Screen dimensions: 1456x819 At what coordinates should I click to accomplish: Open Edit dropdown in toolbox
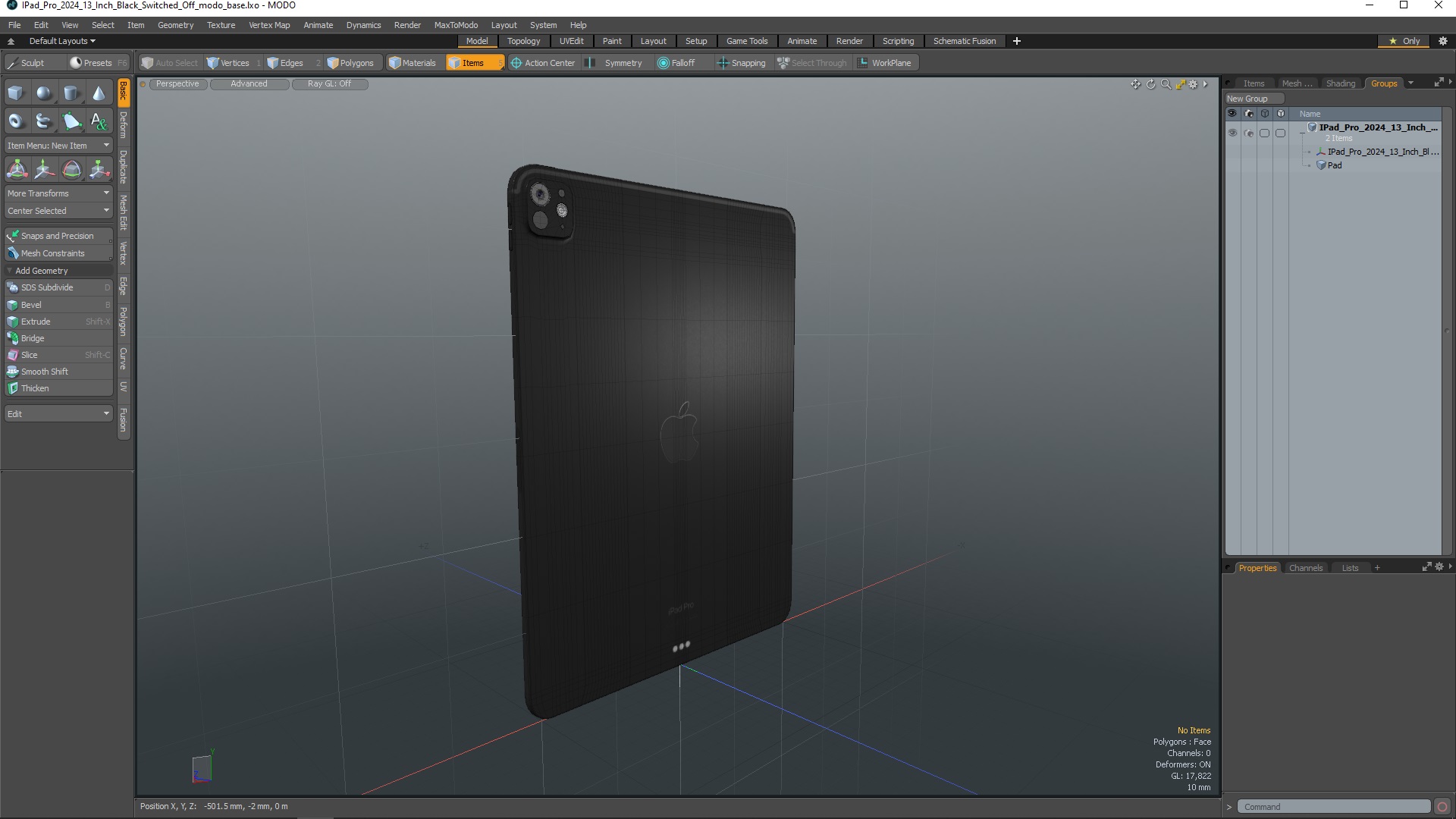coord(58,414)
